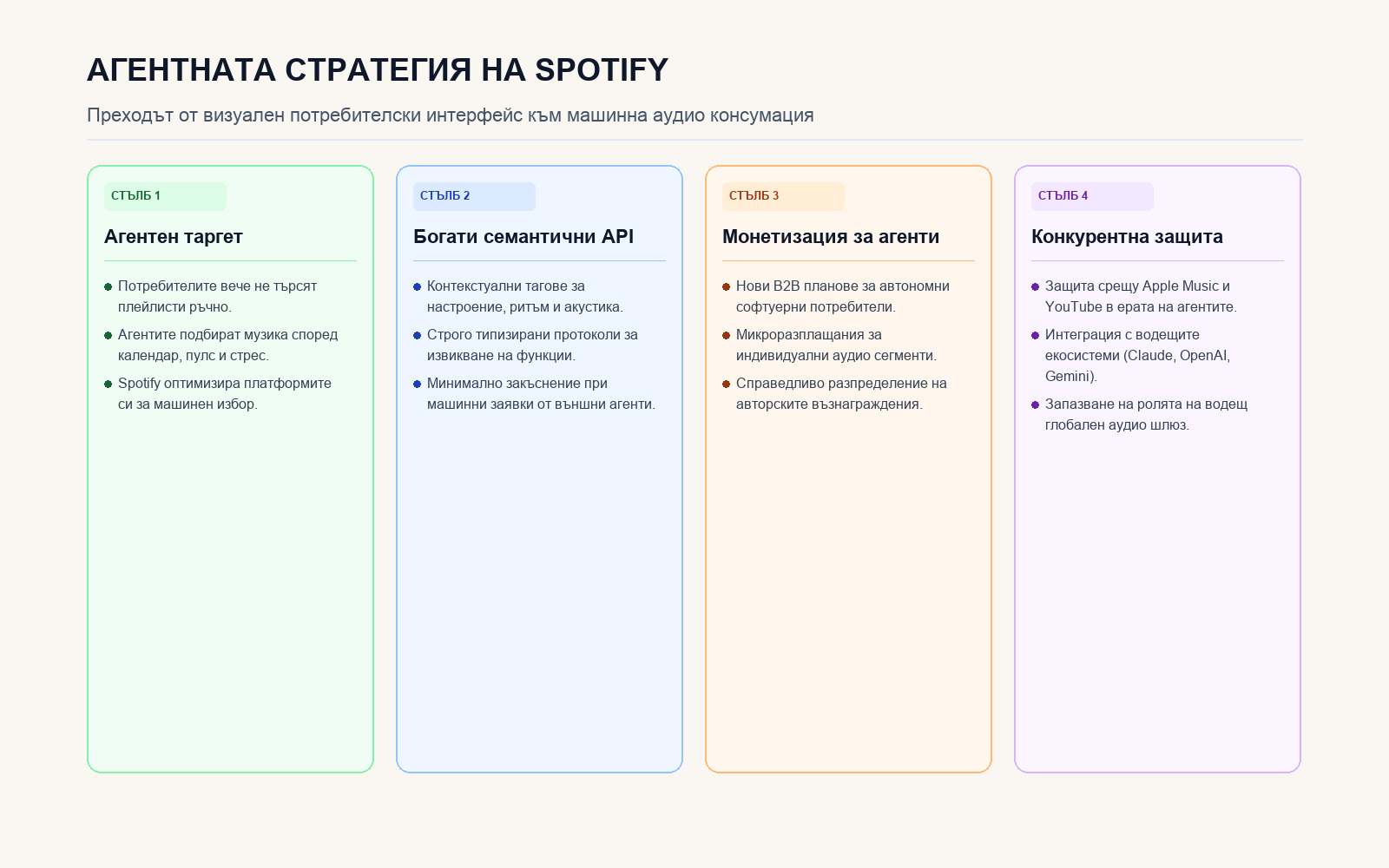
Task: Select the 'СТЪЛБ 1' badge
Action: pyautogui.click(x=165, y=196)
